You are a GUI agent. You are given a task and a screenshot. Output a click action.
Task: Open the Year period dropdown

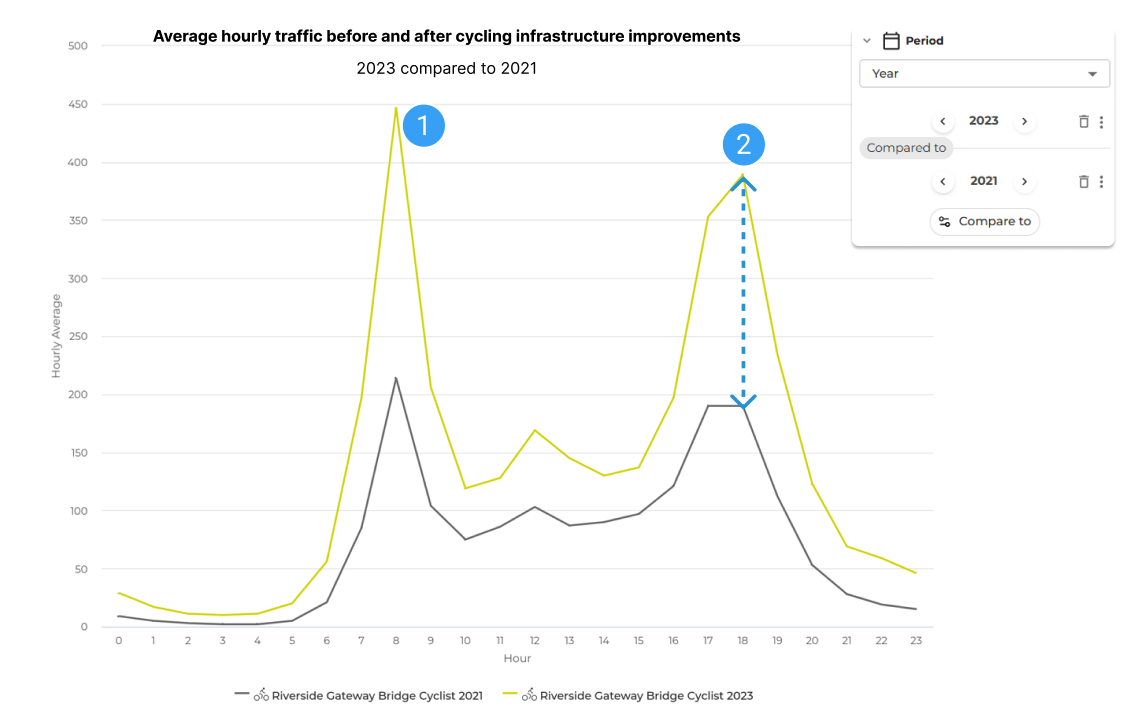[984, 74]
